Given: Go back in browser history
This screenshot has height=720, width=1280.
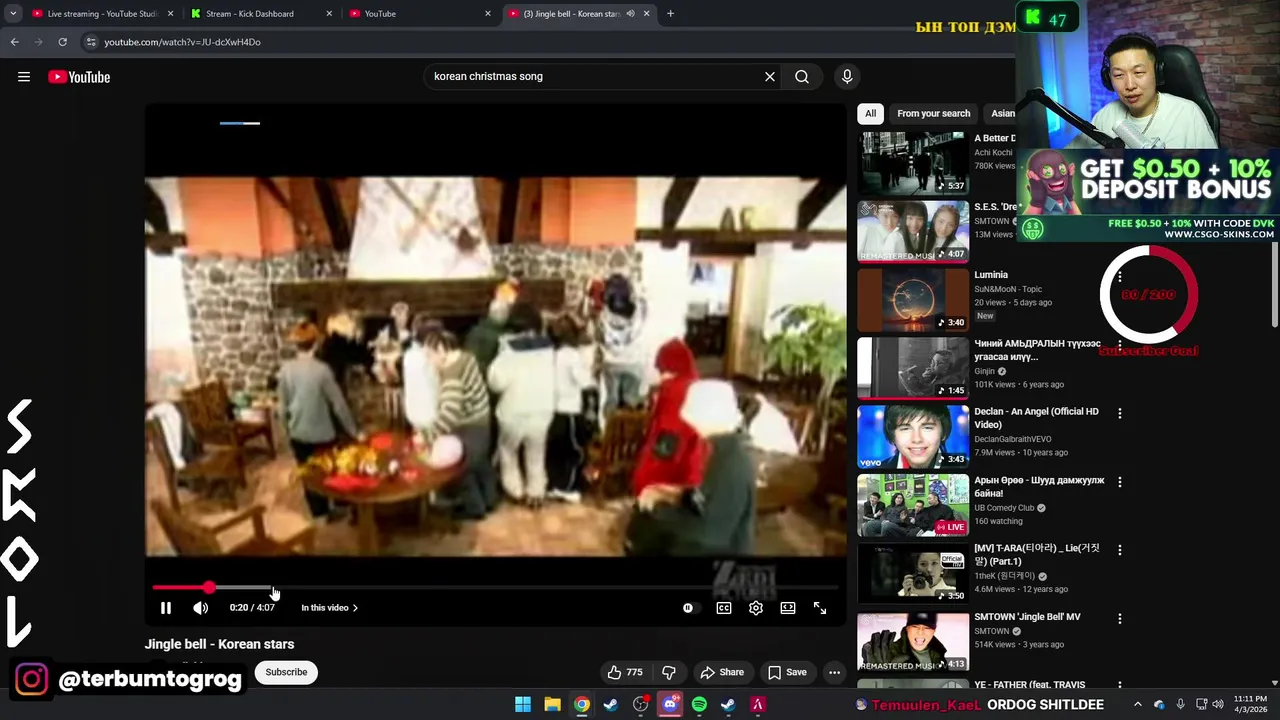Looking at the screenshot, I should [14, 42].
